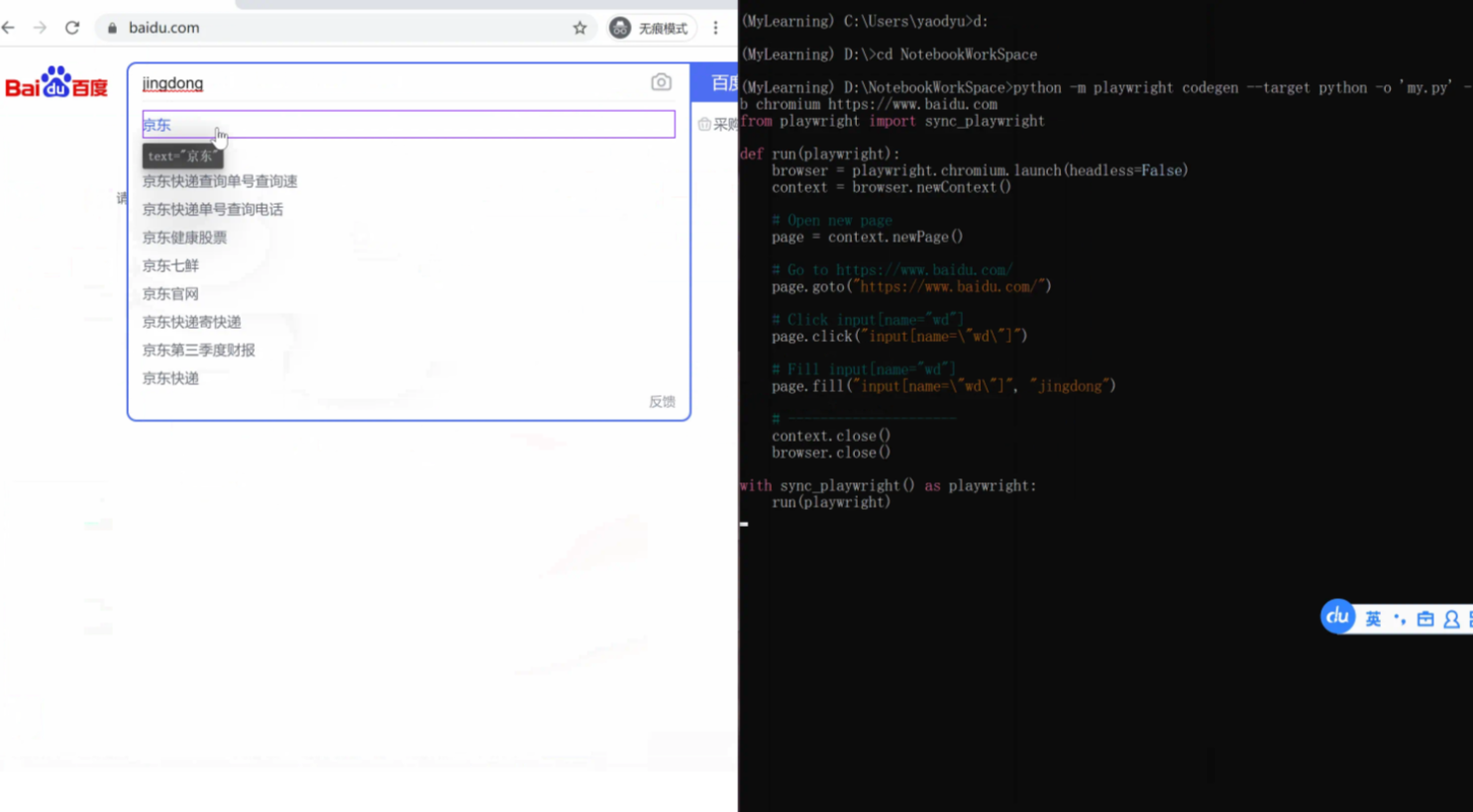Screen dimensions: 1473x812
Task: Click the 反馈 feedback link
Action: [x=662, y=401]
